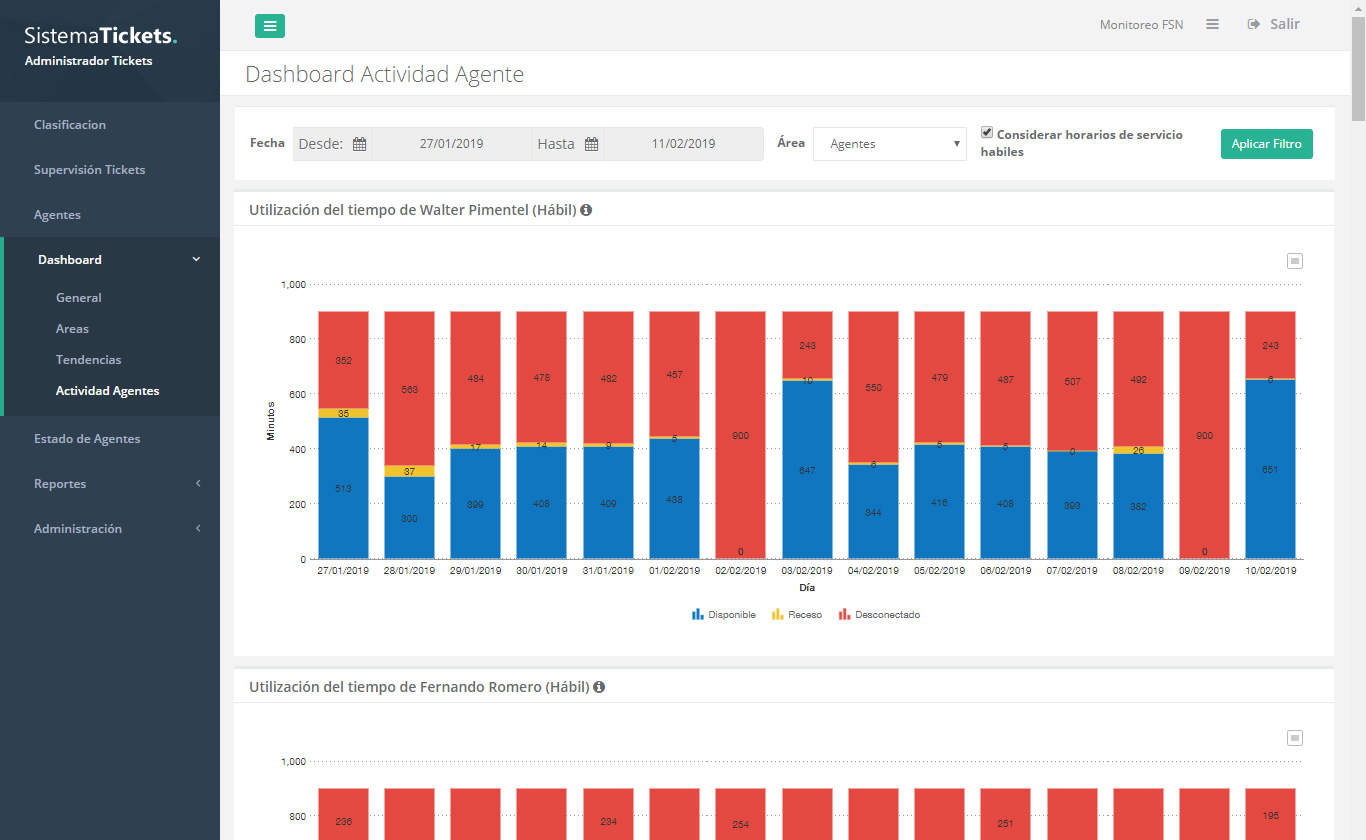The image size is (1366, 840).
Task: Go to Tendencias dashboard submenu
Action: click(x=89, y=360)
